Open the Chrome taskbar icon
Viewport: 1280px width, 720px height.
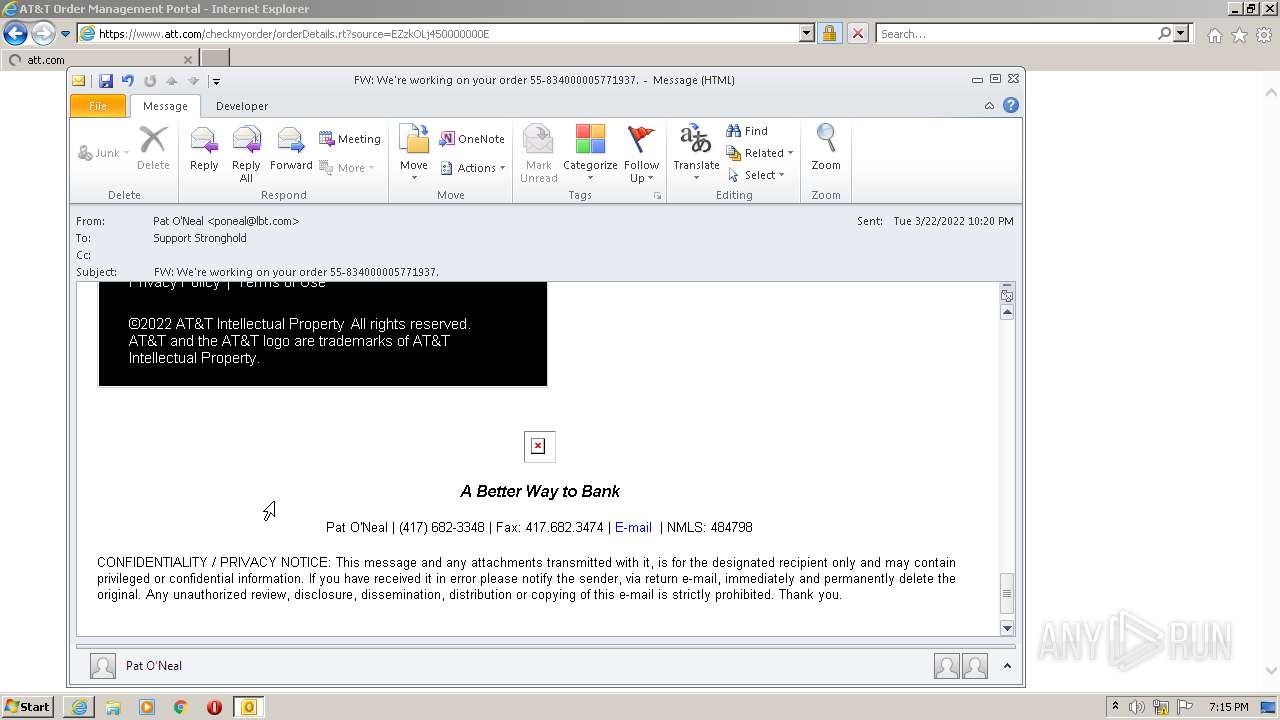click(x=181, y=707)
